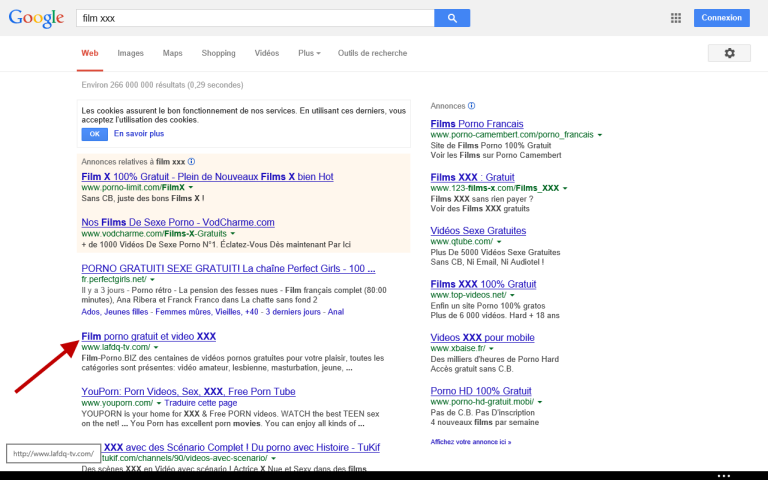
Task: Expand arrow next to 123-films-x.com ad URL
Action: coord(565,188)
